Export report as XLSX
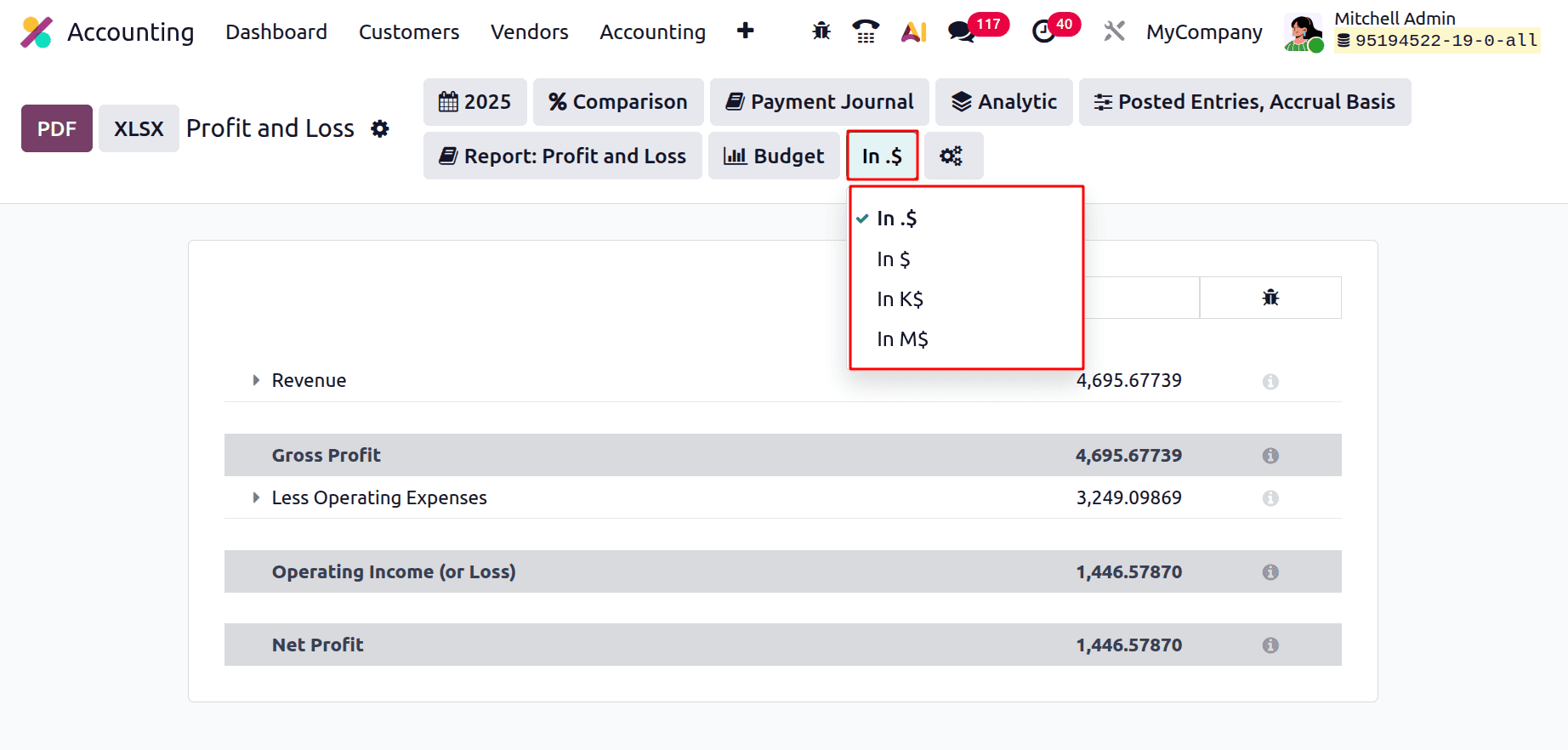This screenshot has width=1568, height=750. click(139, 128)
